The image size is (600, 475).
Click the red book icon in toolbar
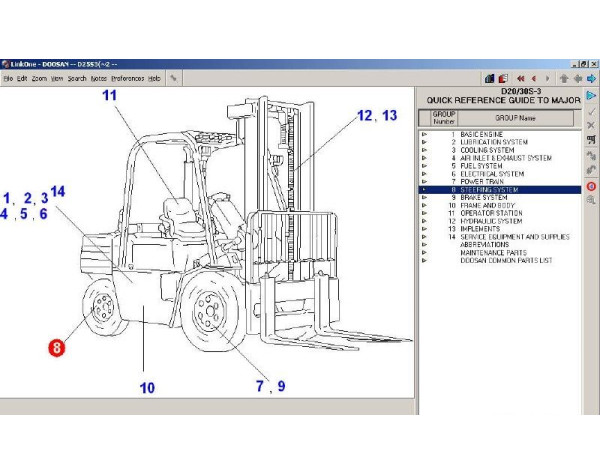504,77
